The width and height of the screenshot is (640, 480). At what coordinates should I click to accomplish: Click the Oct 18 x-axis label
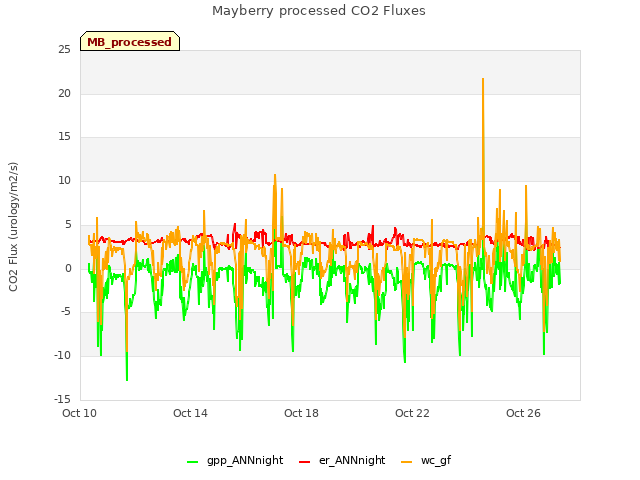(301, 413)
